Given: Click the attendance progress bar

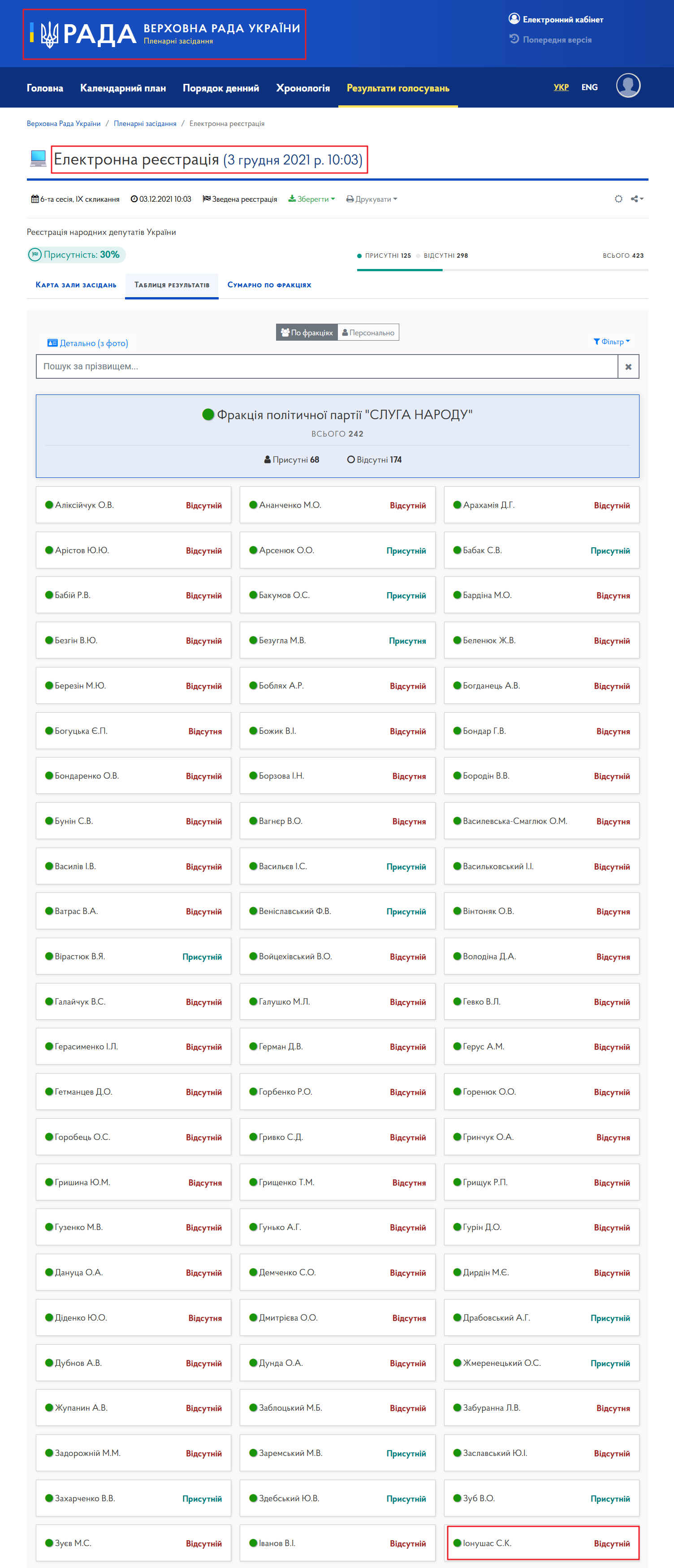Looking at the screenshot, I should click(x=502, y=270).
